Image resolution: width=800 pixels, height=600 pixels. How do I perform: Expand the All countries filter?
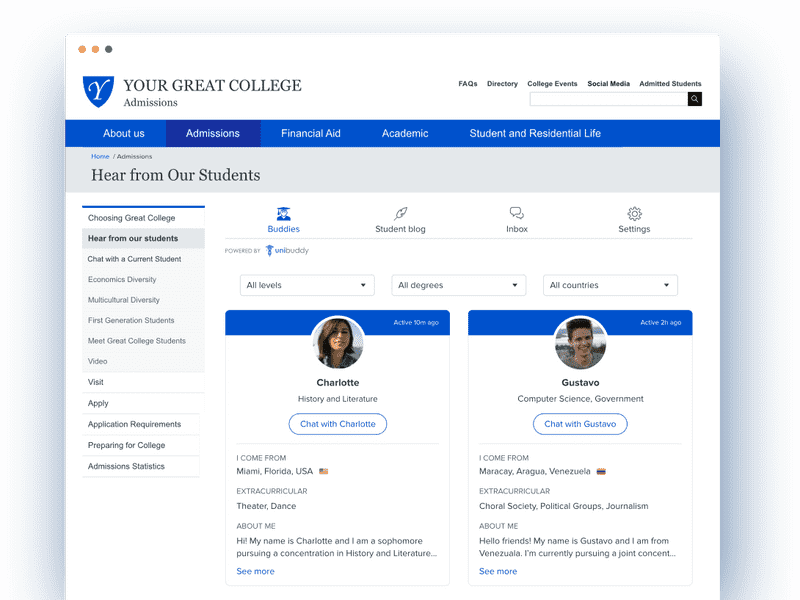(x=610, y=285)
